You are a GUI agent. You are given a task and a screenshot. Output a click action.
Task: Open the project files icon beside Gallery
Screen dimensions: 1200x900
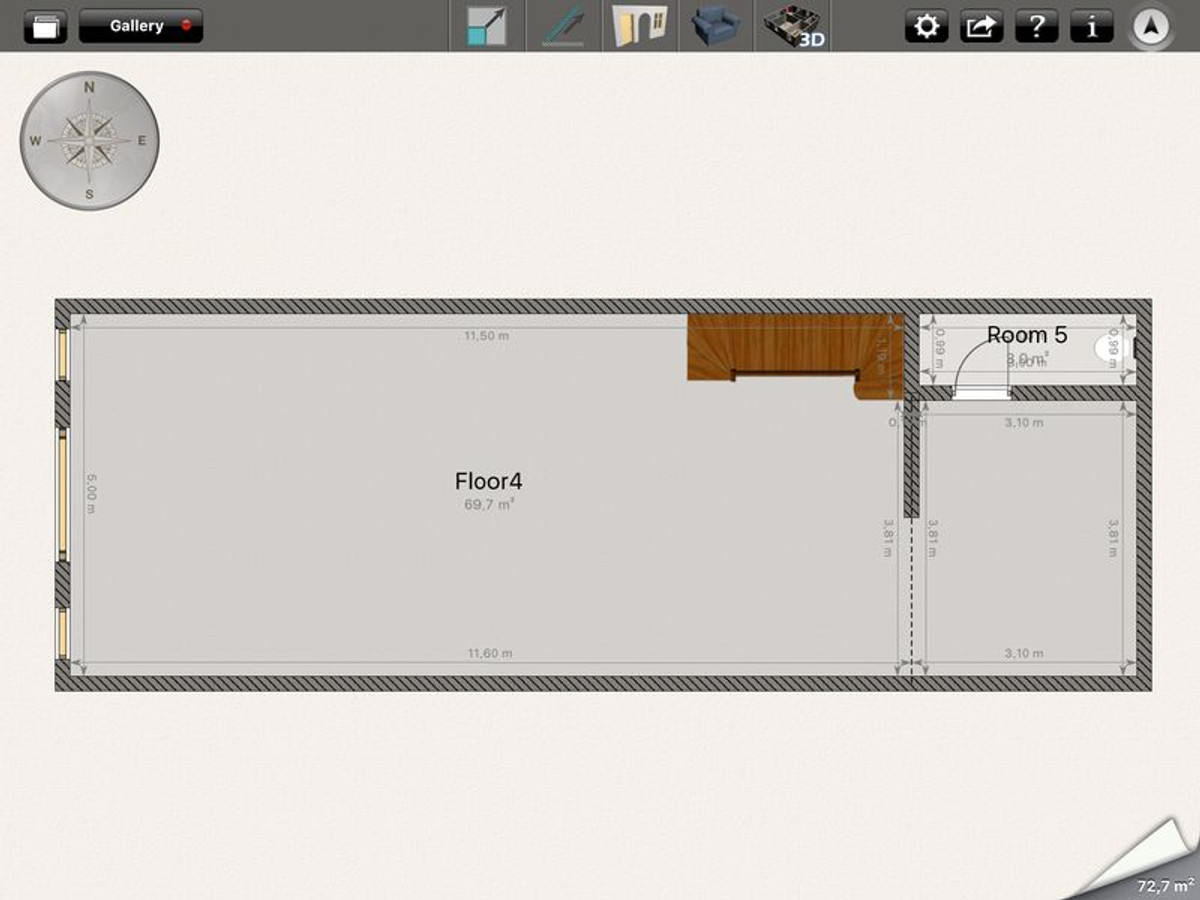(x=45, y=27)
